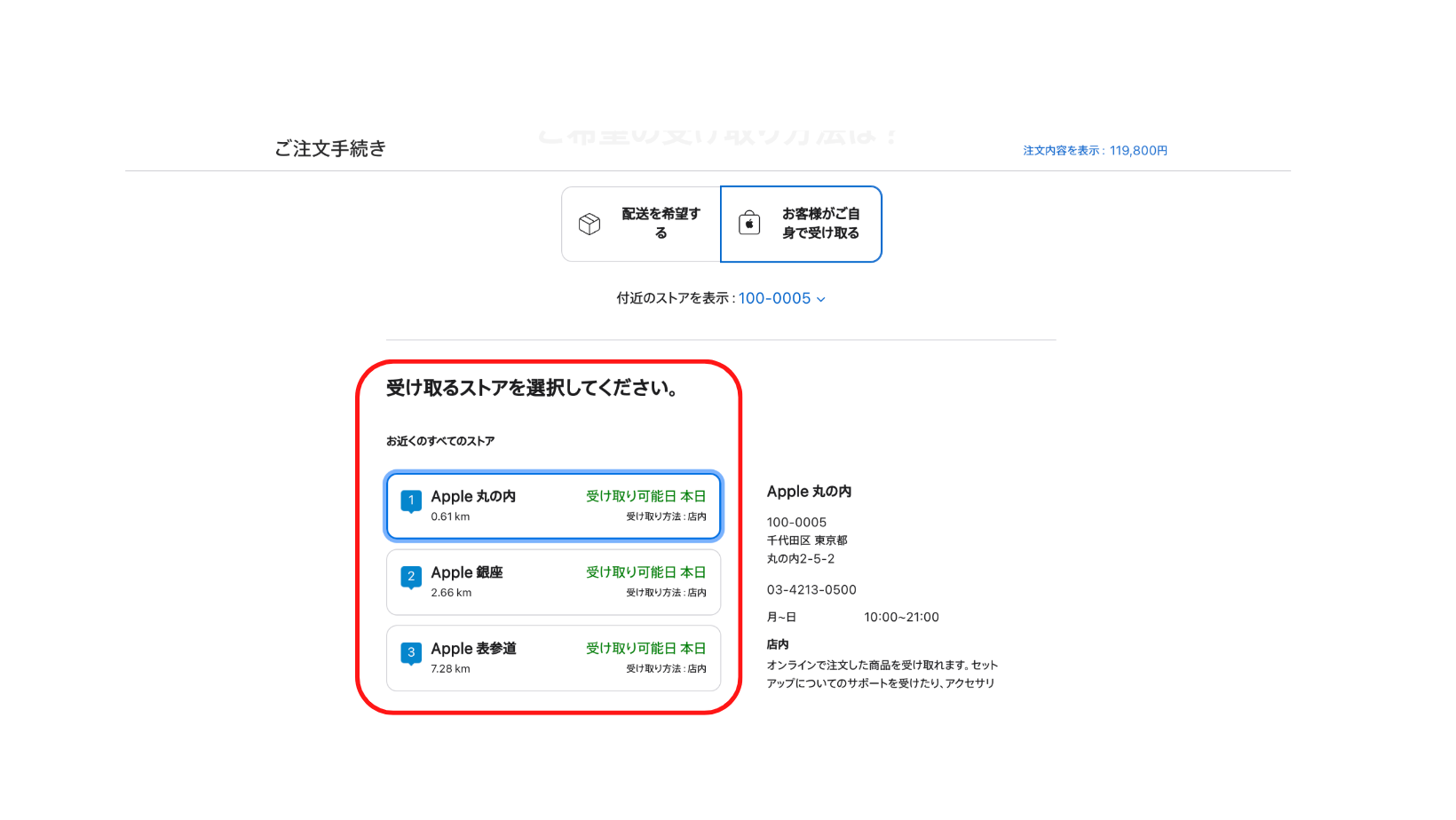This screenshot has width=1456, height=820.
Task: Open the order summary link 注文内容を表示
Action: 1095,151
